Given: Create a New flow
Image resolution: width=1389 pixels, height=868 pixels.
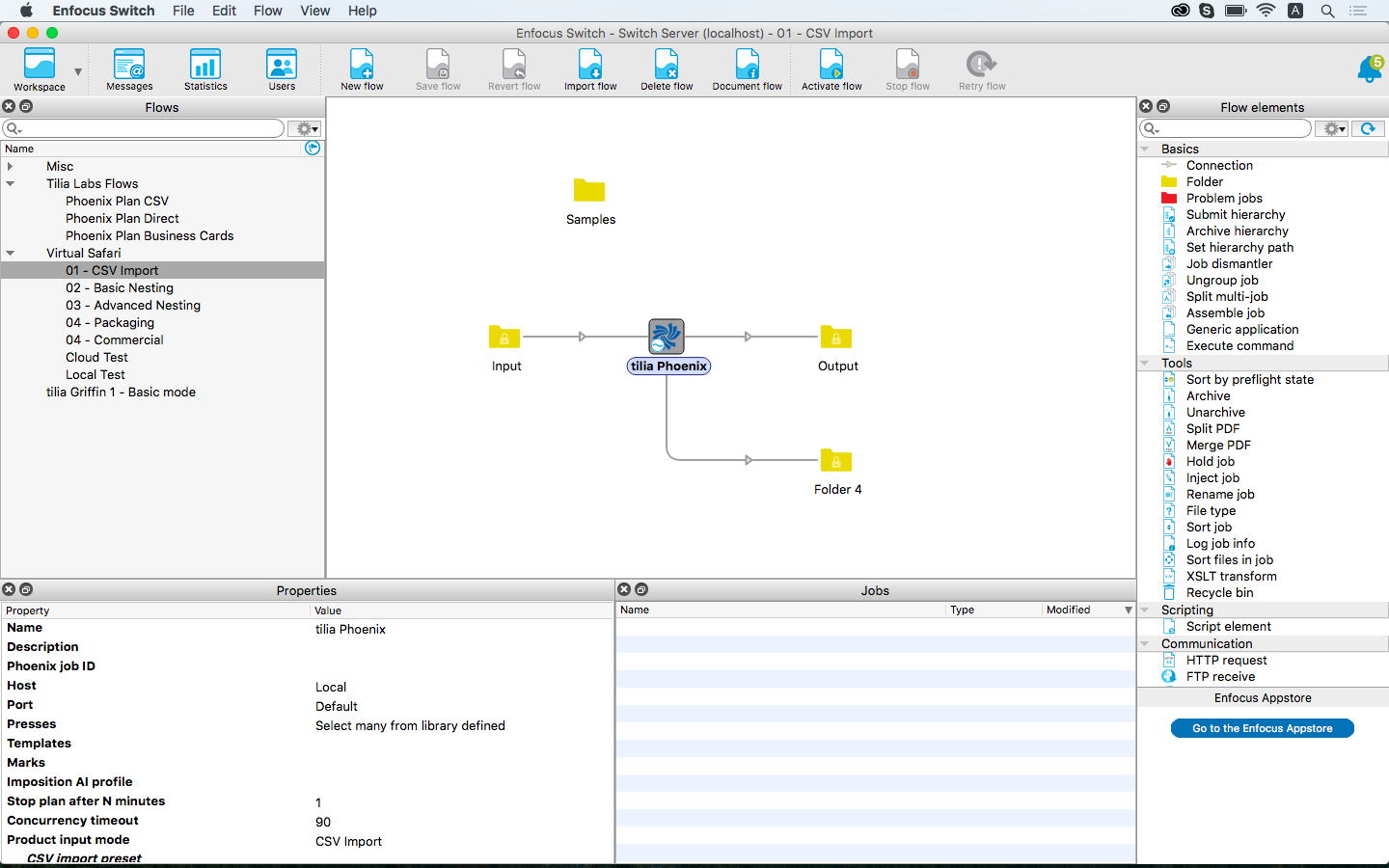Looking at the screenshot, I should coord(362,69).
